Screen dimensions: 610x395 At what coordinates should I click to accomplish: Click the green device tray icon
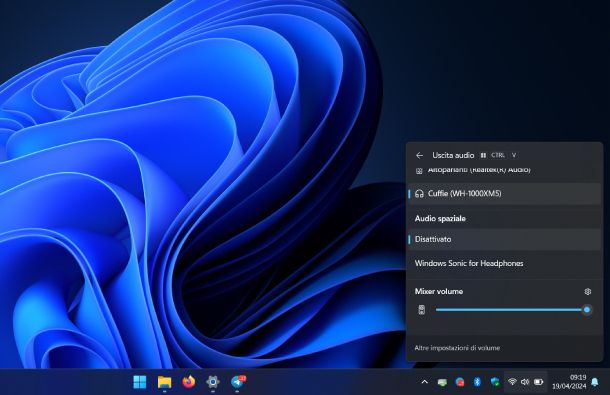(x=442, y=382)
